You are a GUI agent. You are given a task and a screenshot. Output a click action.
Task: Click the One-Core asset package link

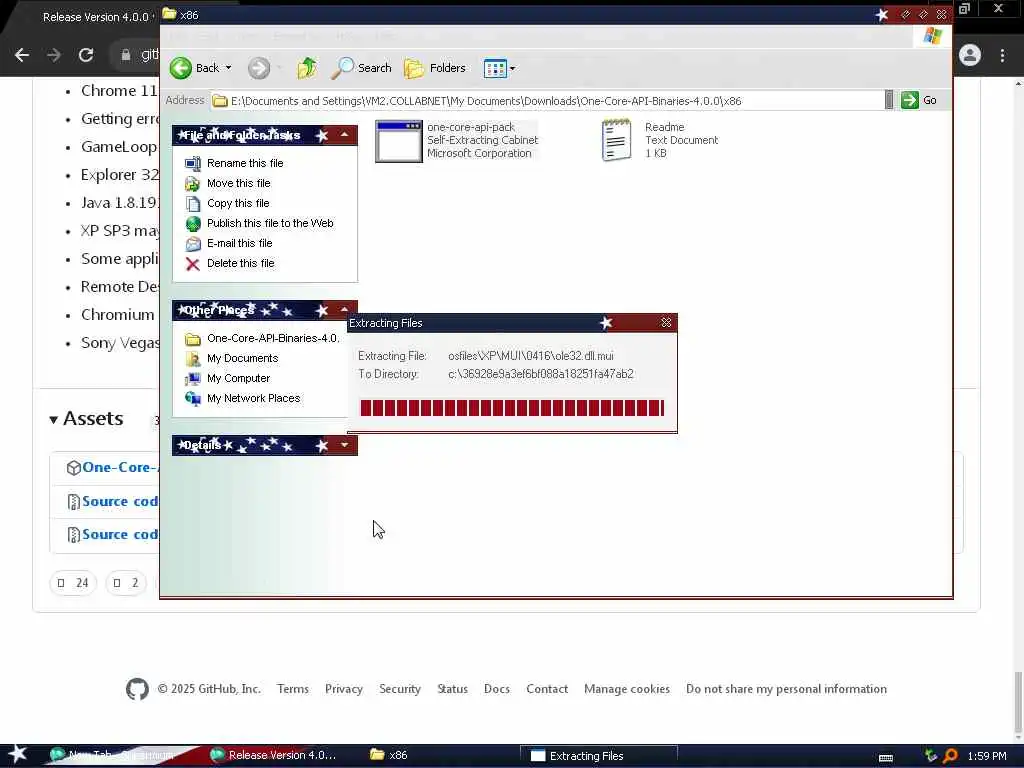coord(119,468)
